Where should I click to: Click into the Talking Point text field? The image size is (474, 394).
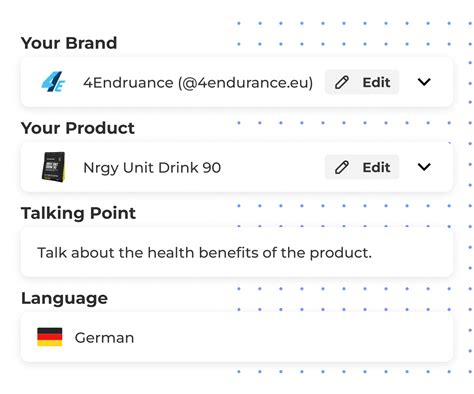[x=237, y=252]
